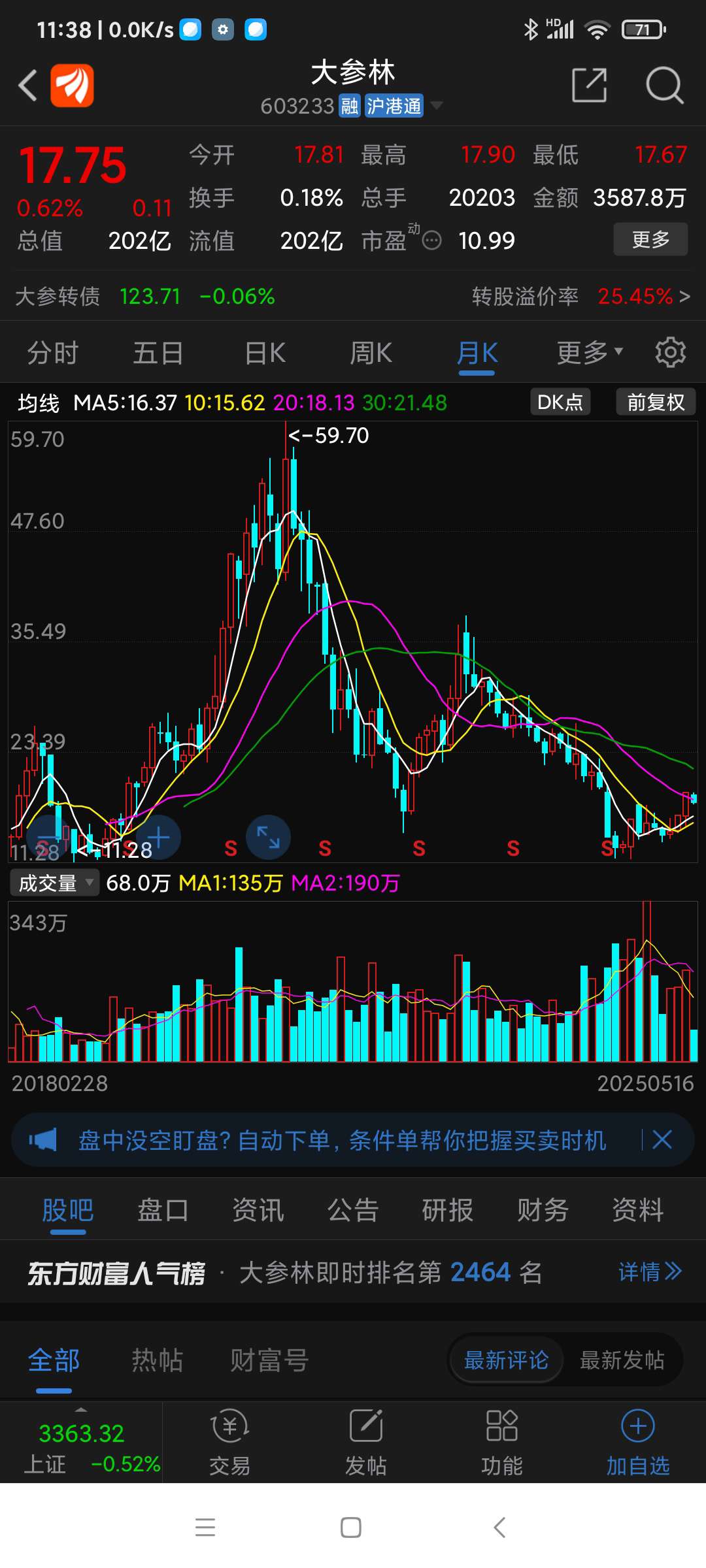Tap 东方财富人气榜 ranking title
This screenshot has width=706, height=1568.
coord(116,1273)
